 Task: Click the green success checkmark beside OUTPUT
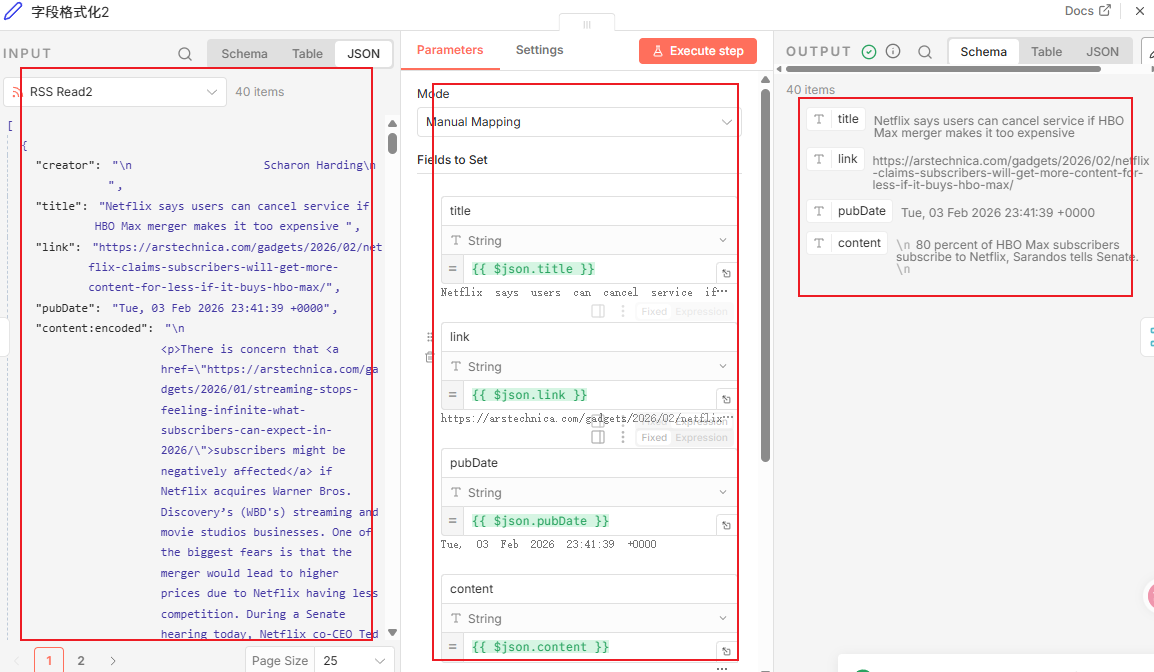(869, 51)
